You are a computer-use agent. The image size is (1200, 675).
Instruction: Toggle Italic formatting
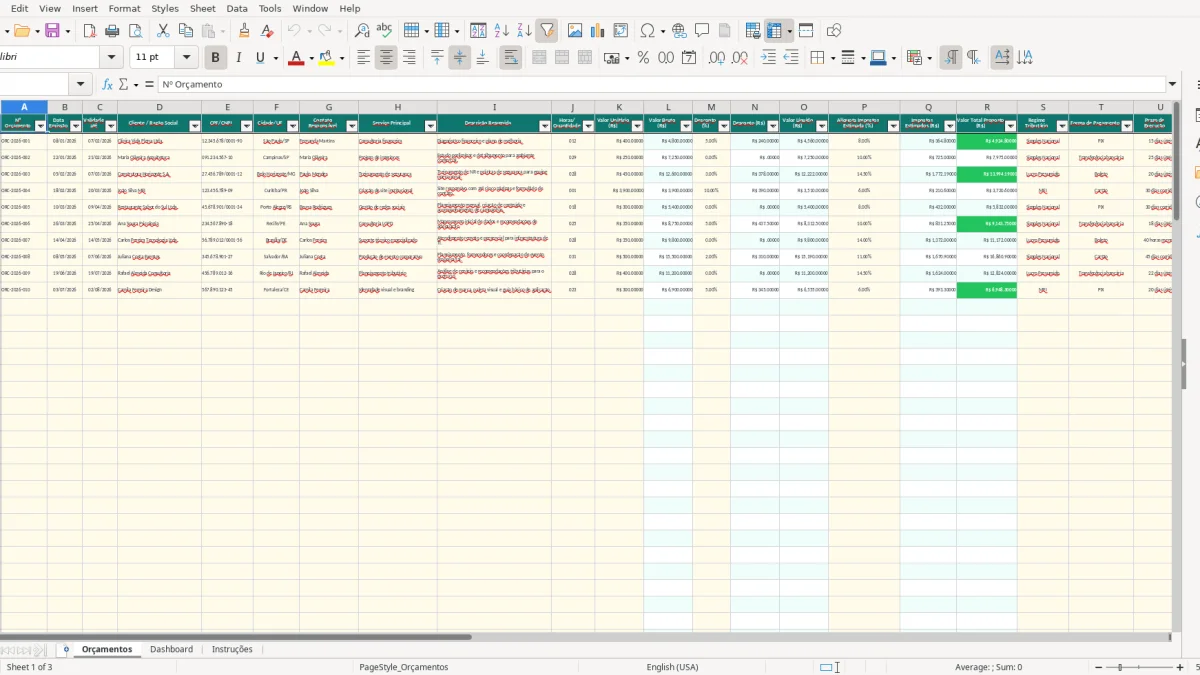pyautogui.click(x=238, y=58)
